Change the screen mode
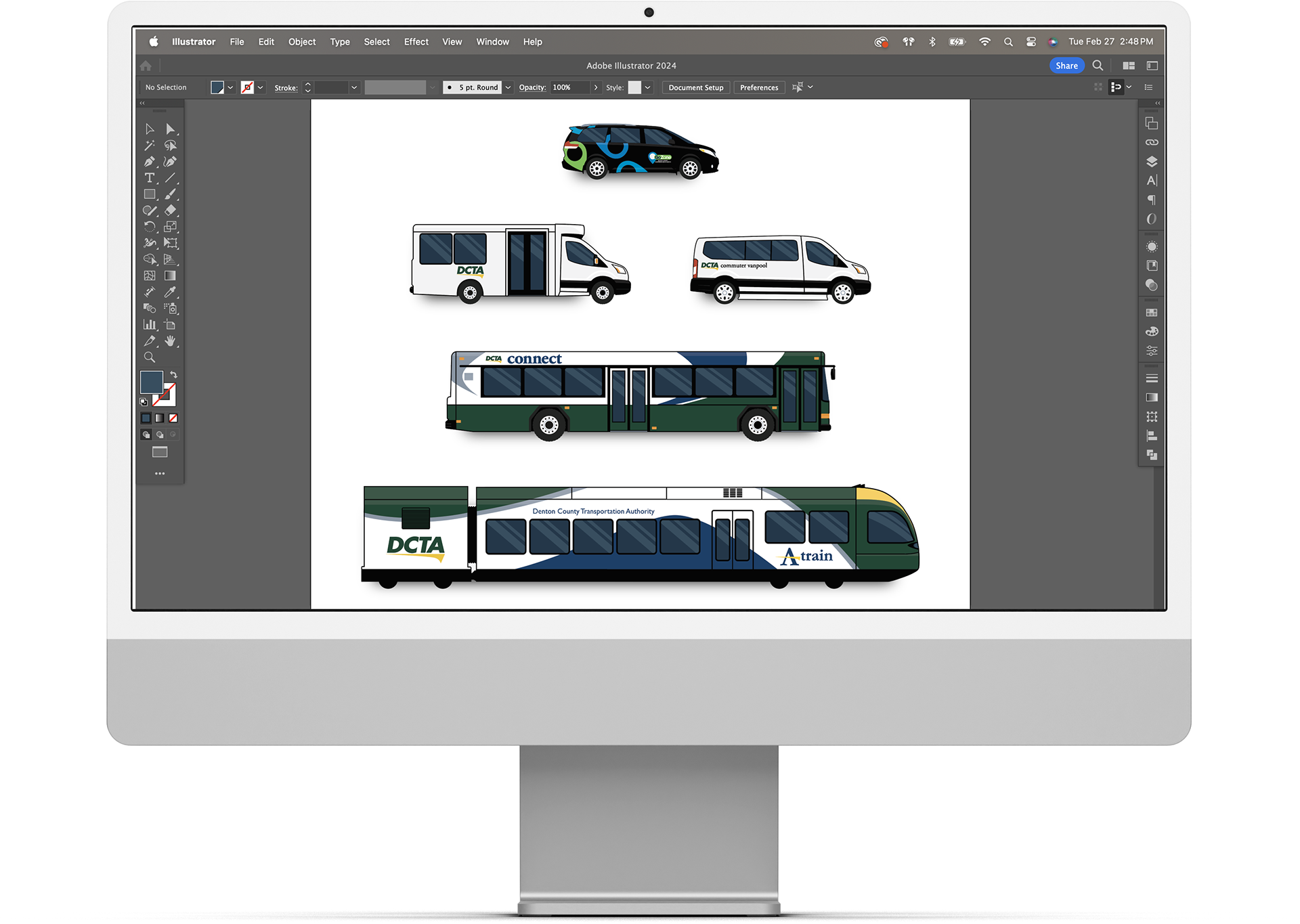Screen dimensions: 1300x924 (x=160, y=452)
